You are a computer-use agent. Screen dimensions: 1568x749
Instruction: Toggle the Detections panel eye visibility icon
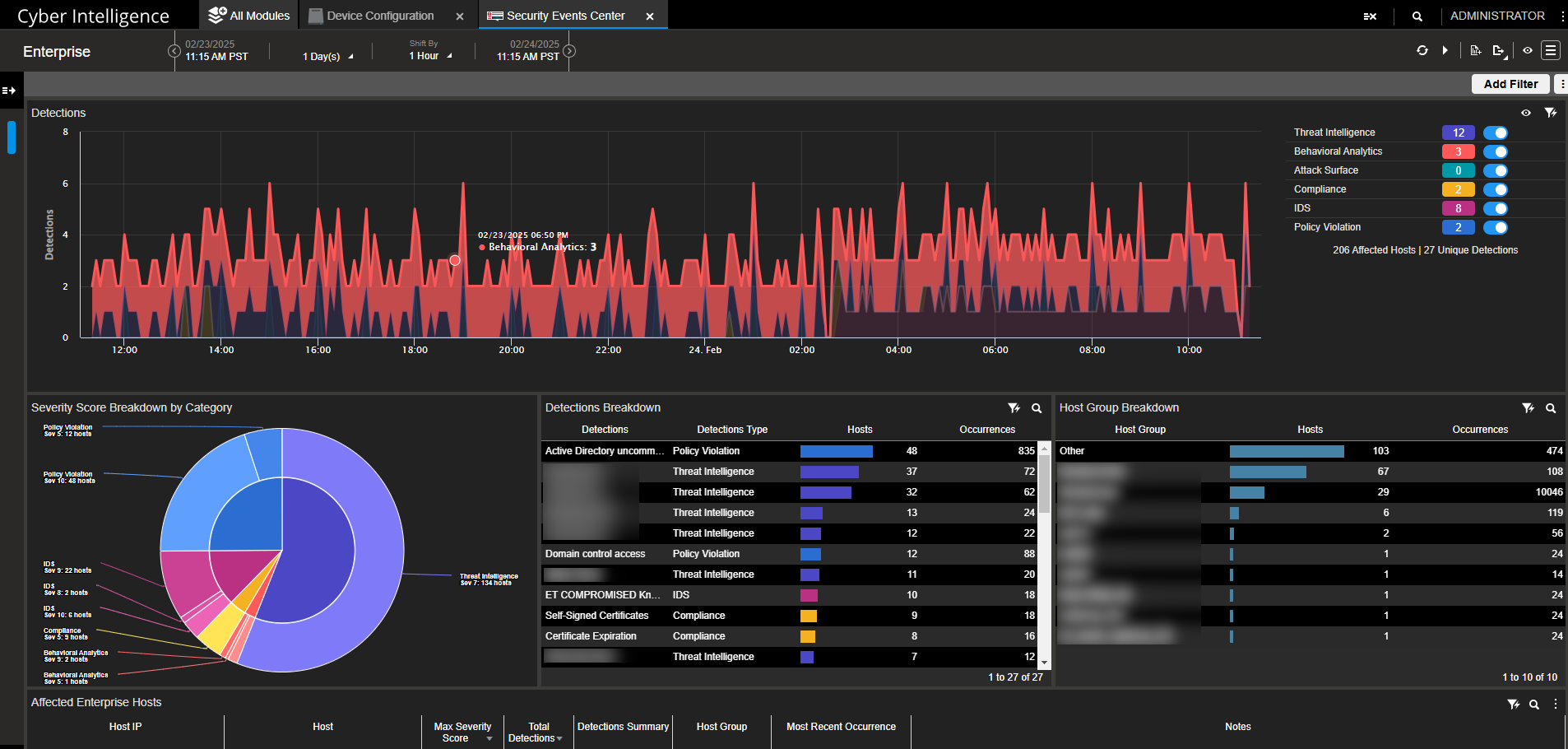tap(1526, 113)
